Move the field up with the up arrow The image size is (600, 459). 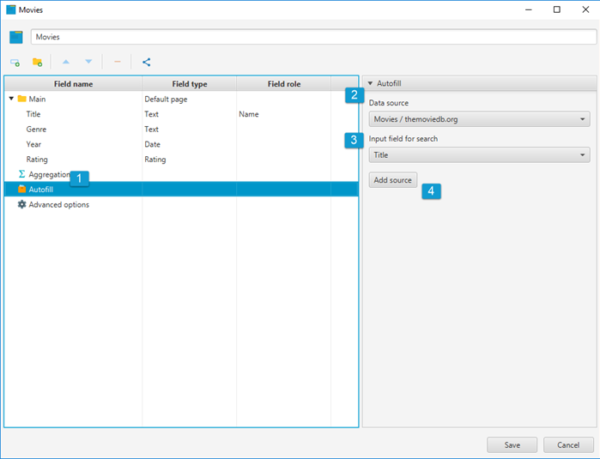(66, 62)
